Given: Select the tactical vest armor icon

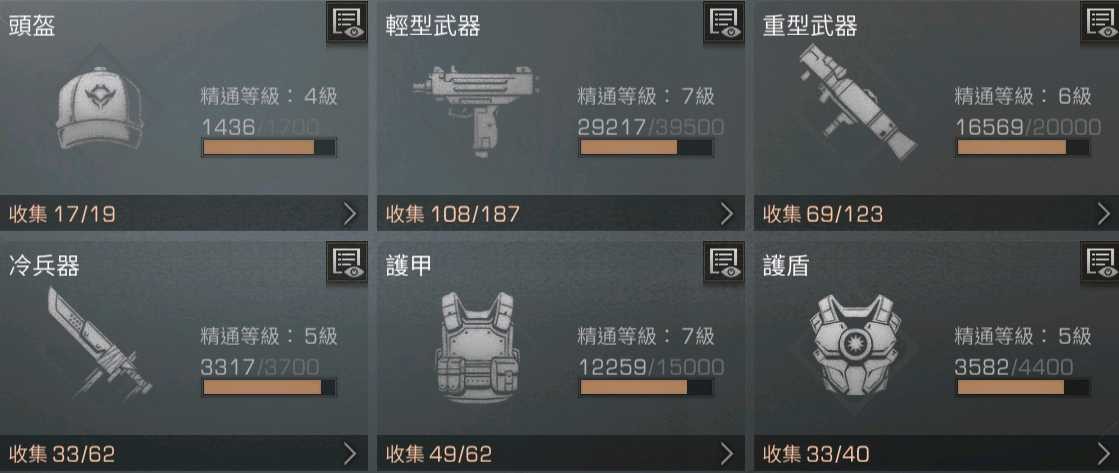Looking at the screenshot, I should coord(477,347).
